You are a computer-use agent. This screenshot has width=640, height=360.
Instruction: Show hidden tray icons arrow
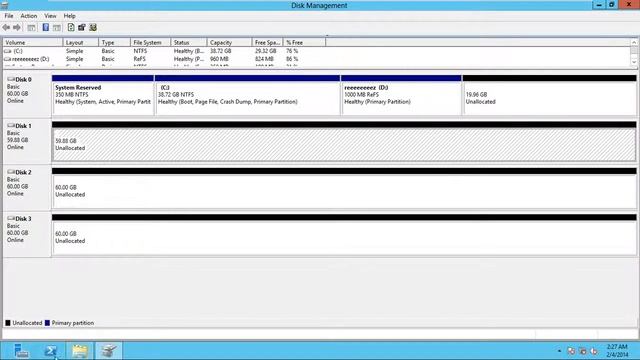pyautogui.click(x=559, y=351)
